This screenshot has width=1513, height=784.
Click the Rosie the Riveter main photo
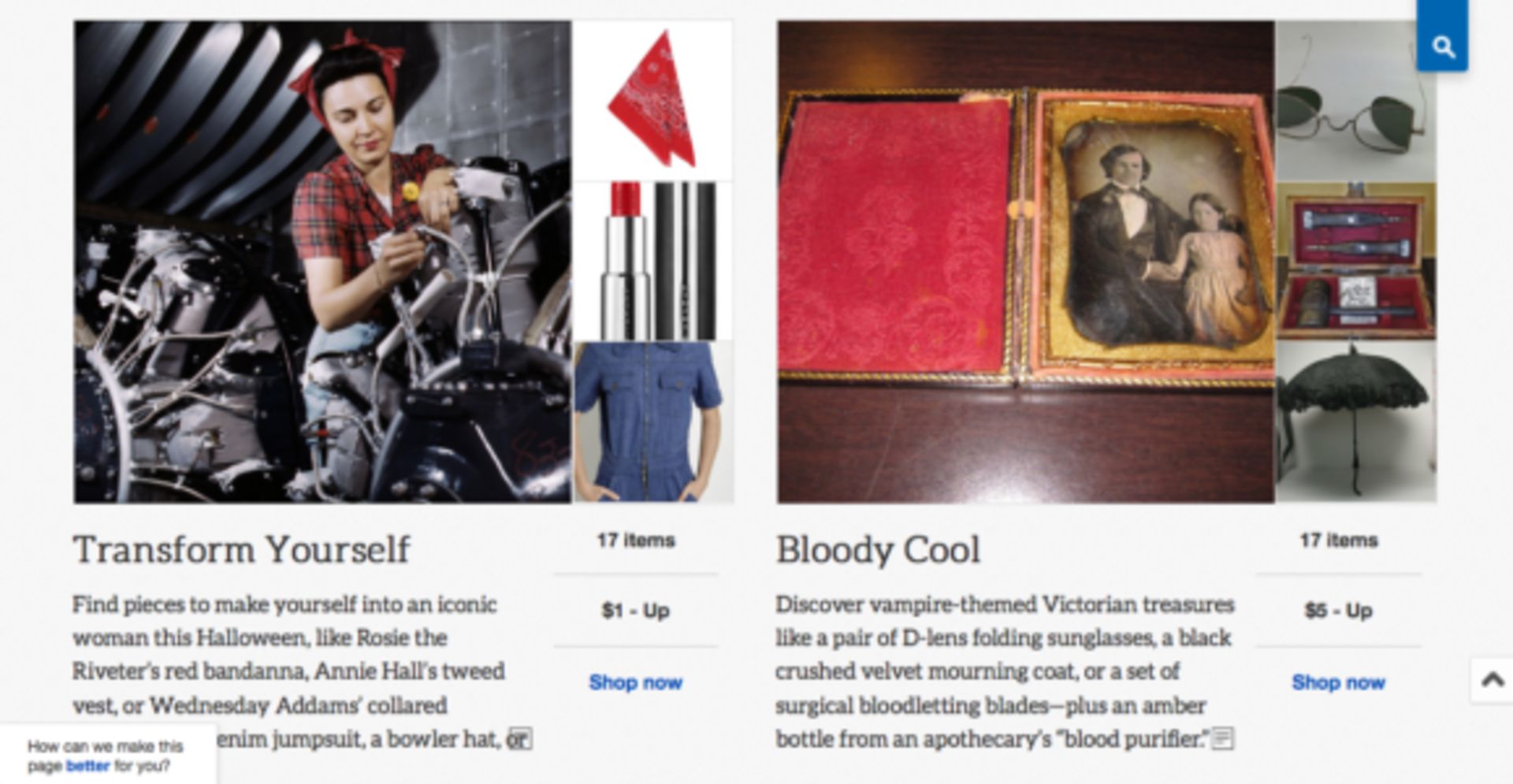322,262
